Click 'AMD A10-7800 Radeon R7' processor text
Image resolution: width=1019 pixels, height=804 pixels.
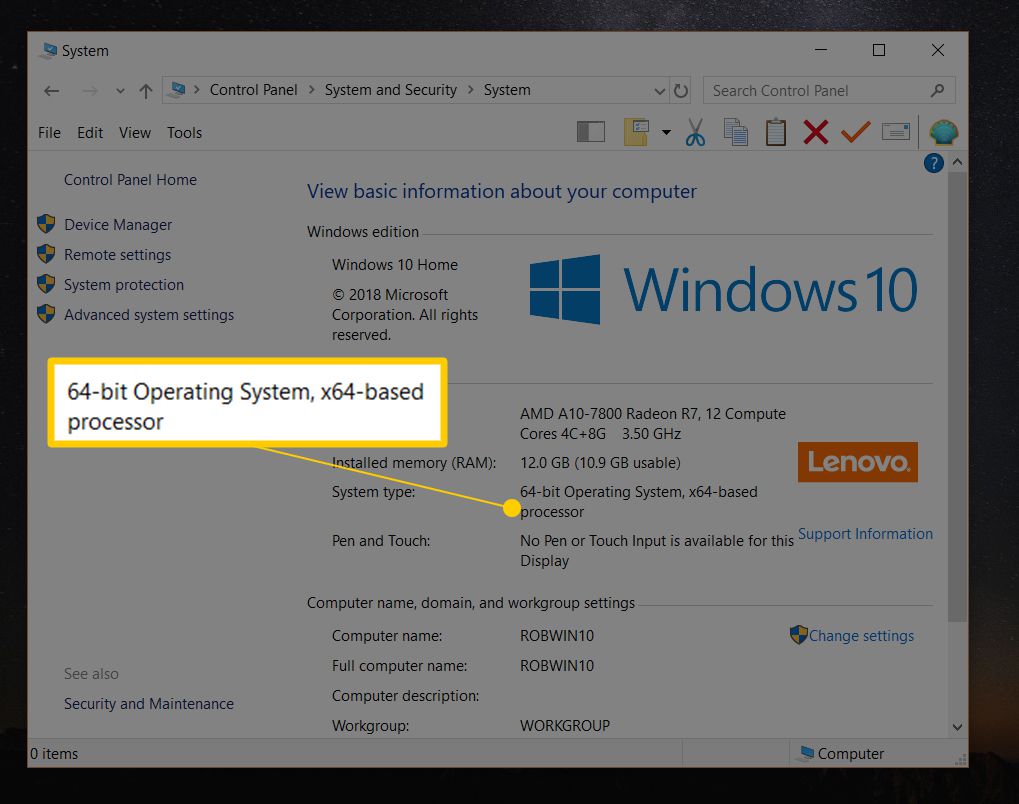[x=610, y=414]
